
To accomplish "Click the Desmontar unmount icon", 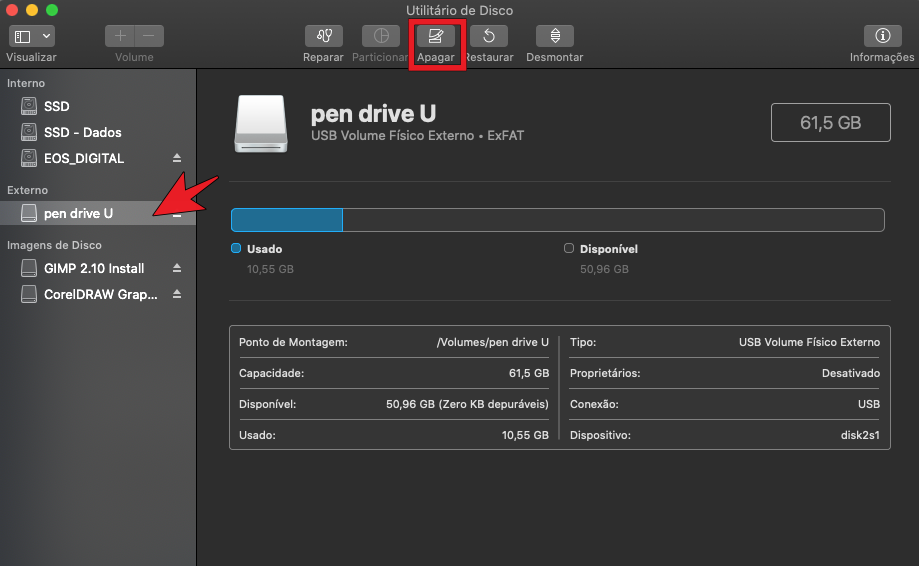I will pyautogui.click(x=555, y=36).
